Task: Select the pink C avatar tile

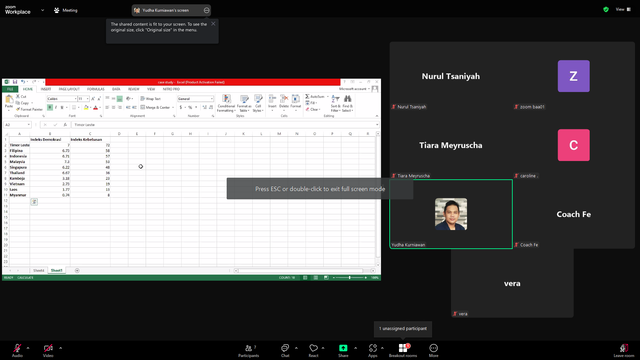Action: click(573, 145)
